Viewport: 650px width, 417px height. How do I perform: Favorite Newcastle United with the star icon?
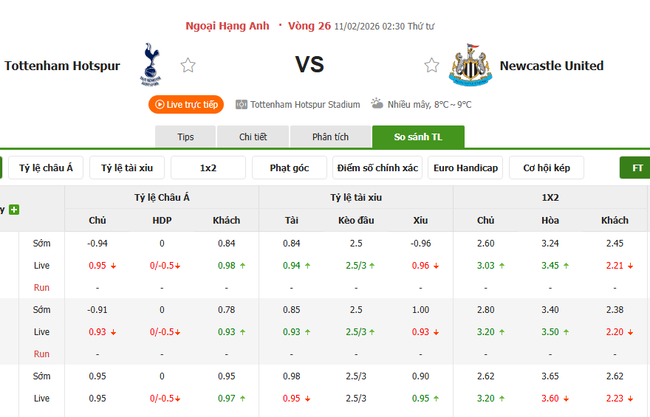pos(431,66)
